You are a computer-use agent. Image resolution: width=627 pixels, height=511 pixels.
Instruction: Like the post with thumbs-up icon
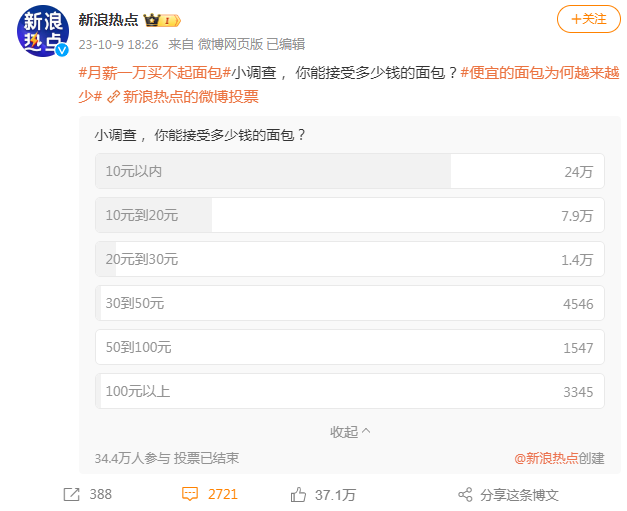click(297, 494)
